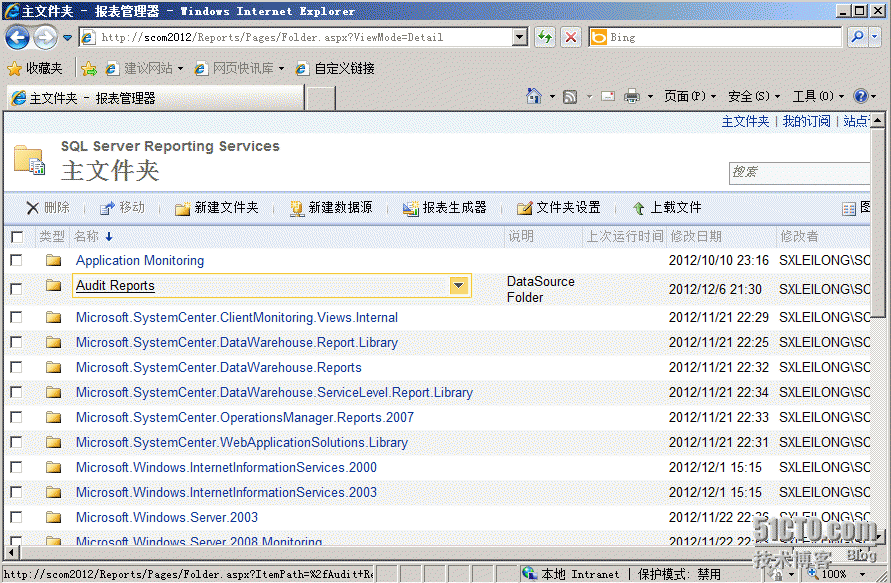Click the Delete X icon in report toolbar
The width and height of the screenshot is (891, 583).
click(32, 208)
